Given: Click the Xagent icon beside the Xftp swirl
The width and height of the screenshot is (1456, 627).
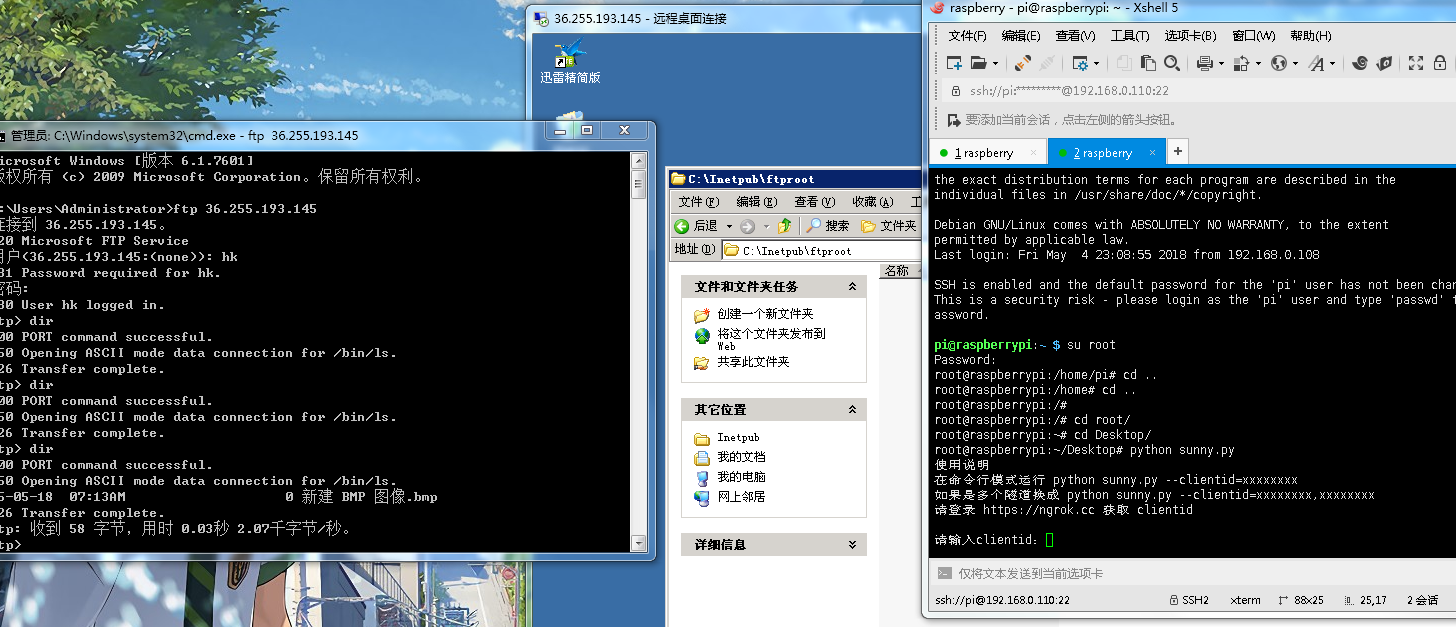Looking at the screenshot, I should click(1384, 63).
